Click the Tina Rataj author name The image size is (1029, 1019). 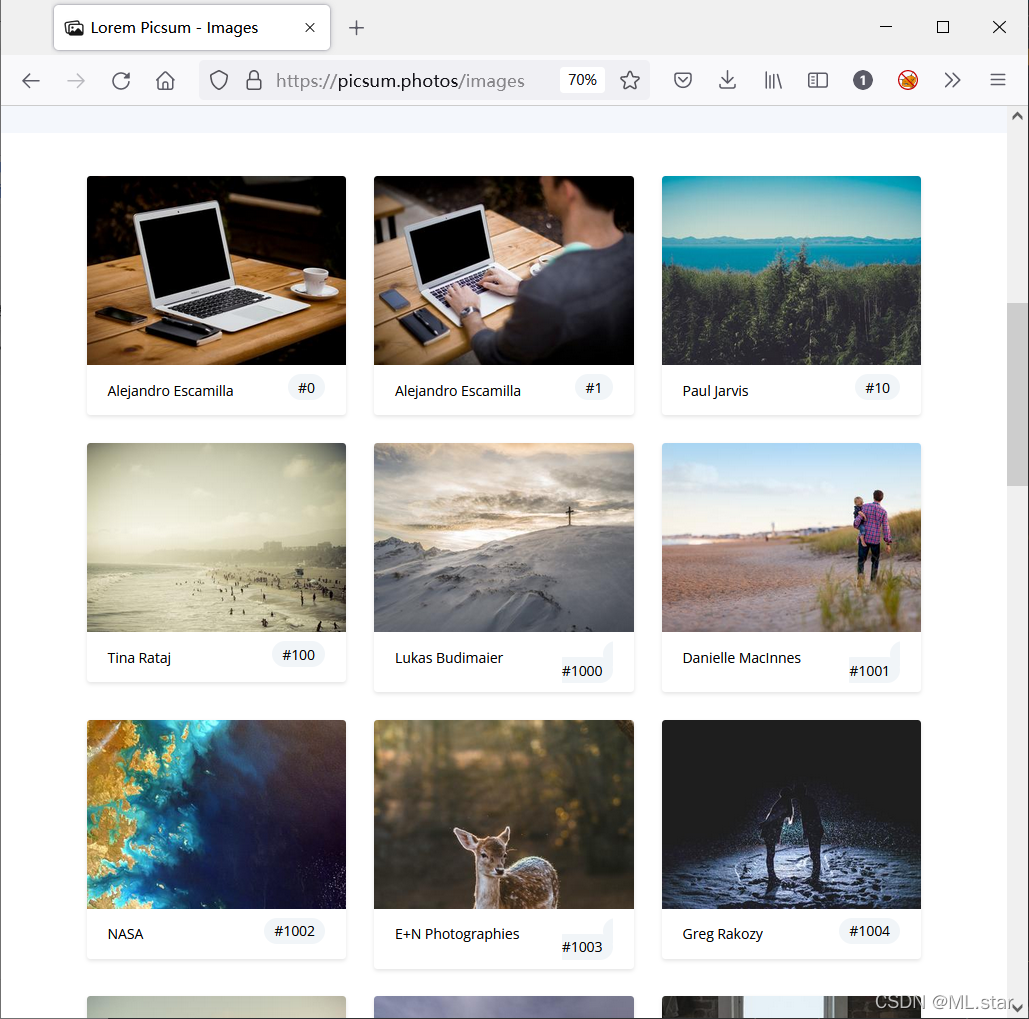pyautogui.click(x=139, y=658)
